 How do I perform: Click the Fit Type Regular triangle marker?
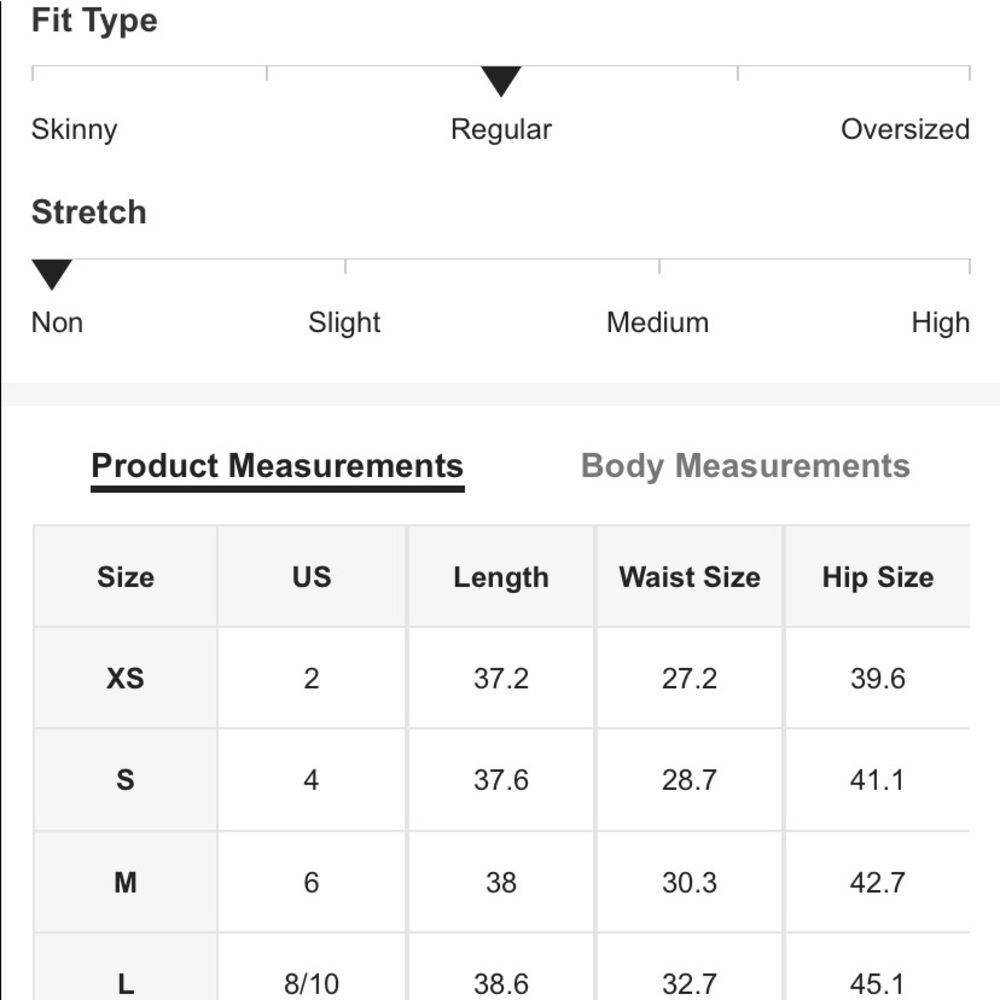pos(501,82)
